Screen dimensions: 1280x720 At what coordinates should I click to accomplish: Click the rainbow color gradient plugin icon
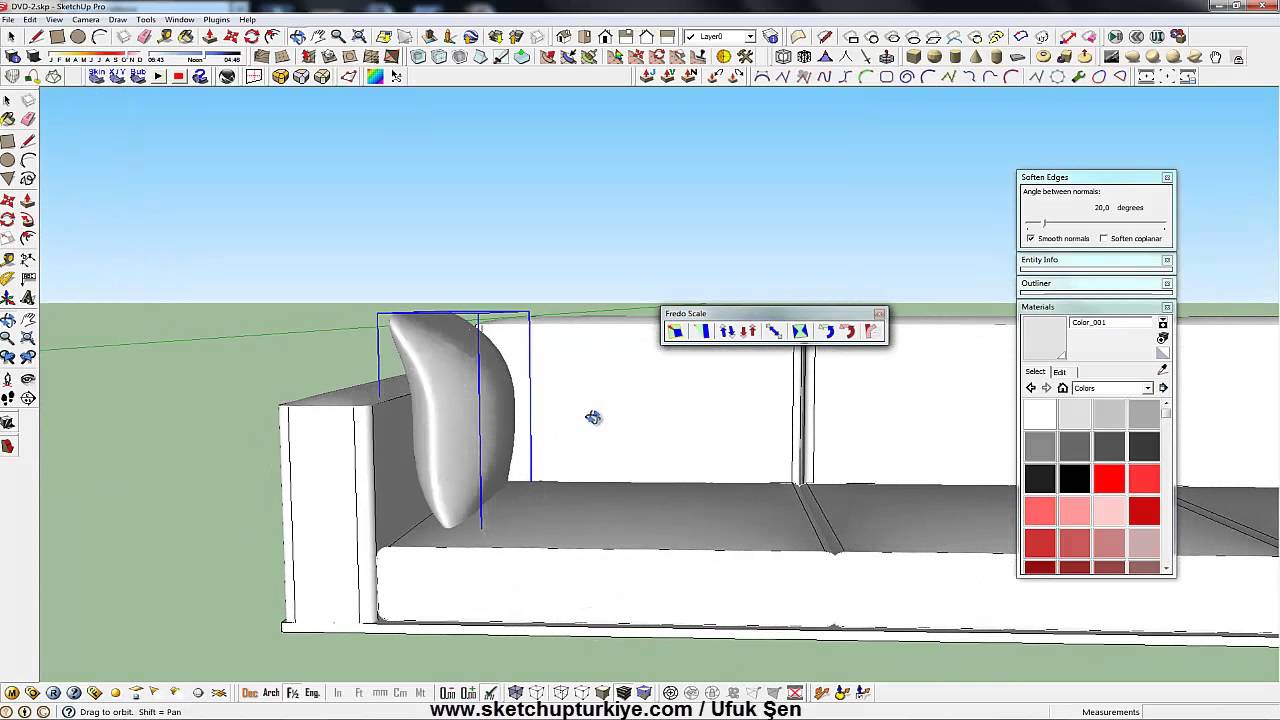pyautogui.click(x=375, y=76)
